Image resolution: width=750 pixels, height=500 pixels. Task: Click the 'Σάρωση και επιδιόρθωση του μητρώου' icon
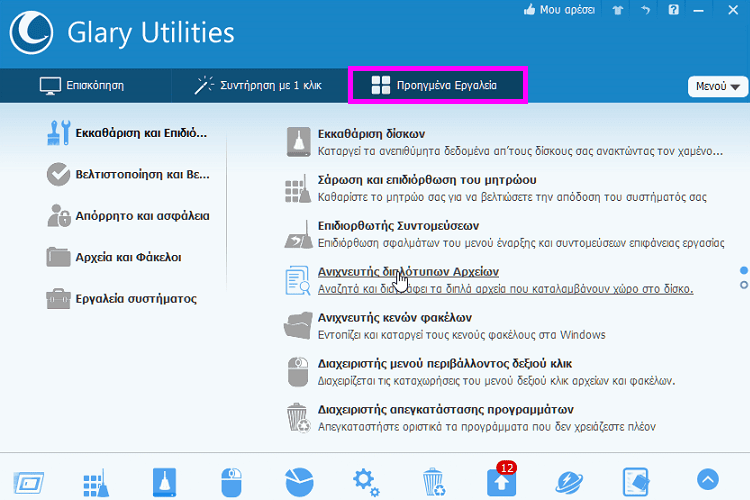(x=298, y=189)
